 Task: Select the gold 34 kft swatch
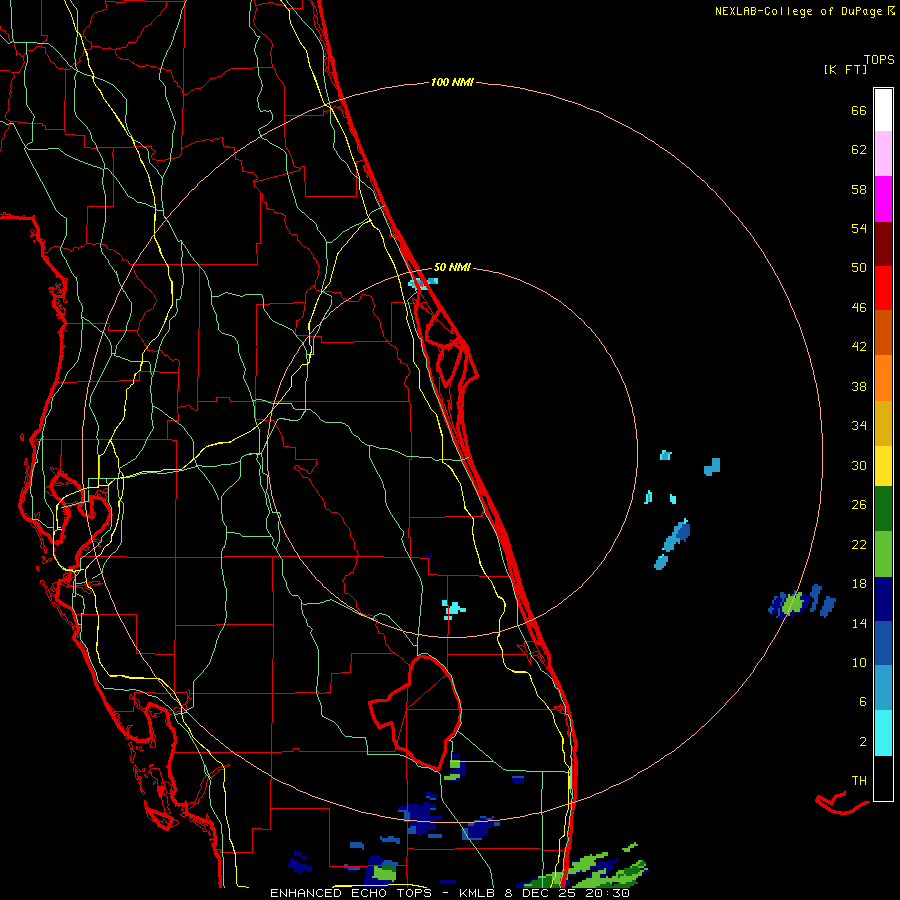[883, 423]
